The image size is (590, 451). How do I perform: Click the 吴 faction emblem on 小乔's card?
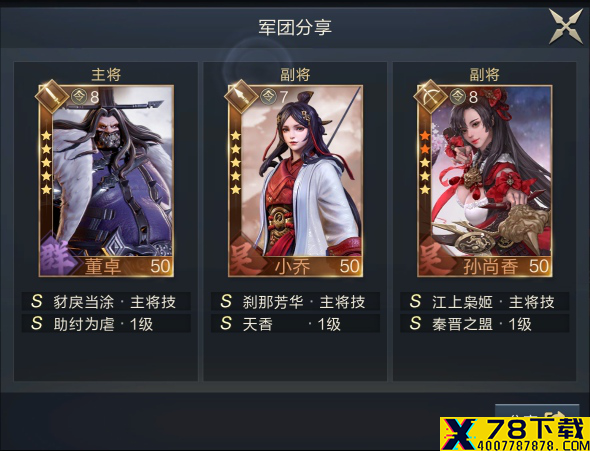tap(246, 256)
